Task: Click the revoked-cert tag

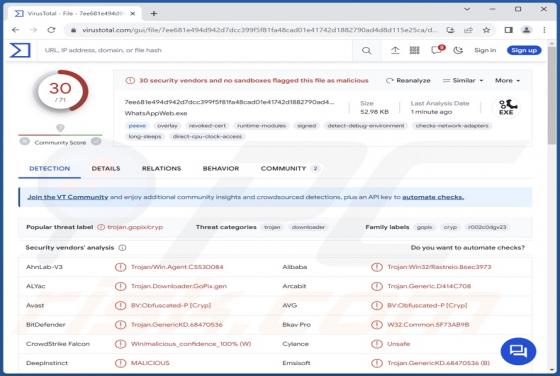Action: 207,126
